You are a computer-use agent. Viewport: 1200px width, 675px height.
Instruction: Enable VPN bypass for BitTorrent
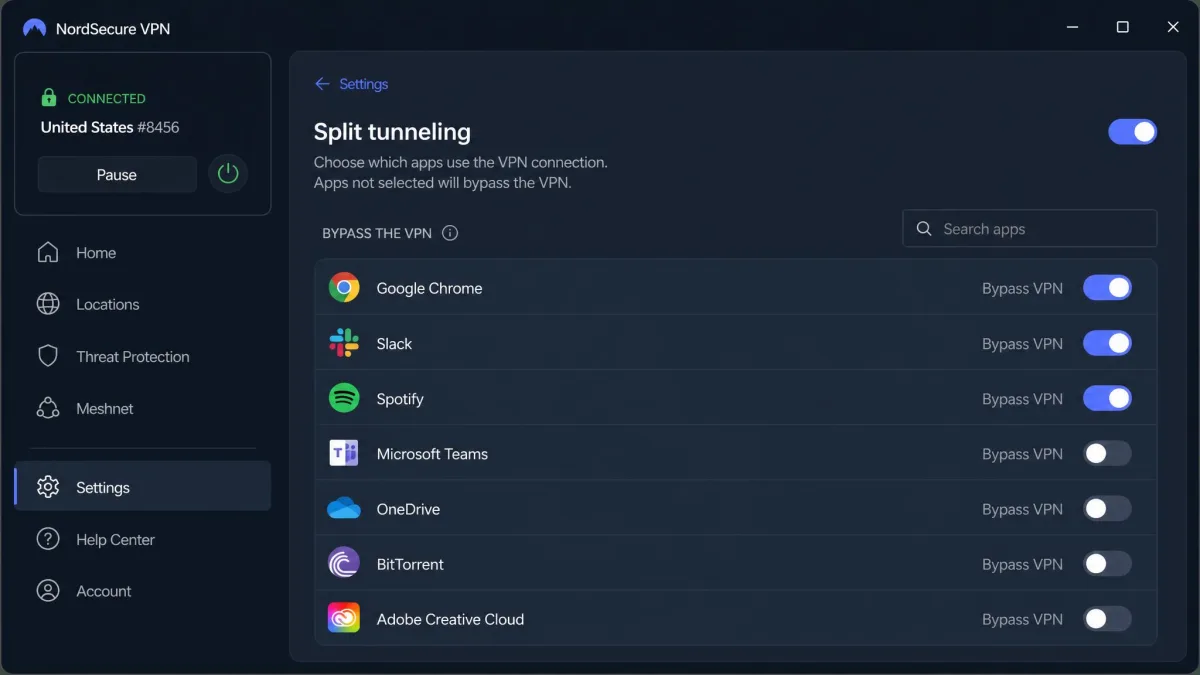pos(1107,564)
